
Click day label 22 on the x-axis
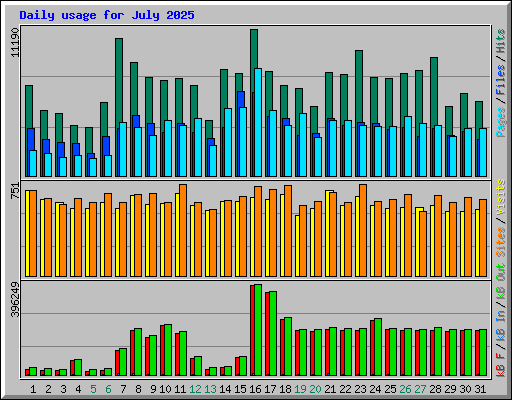(x=345, y=389)
